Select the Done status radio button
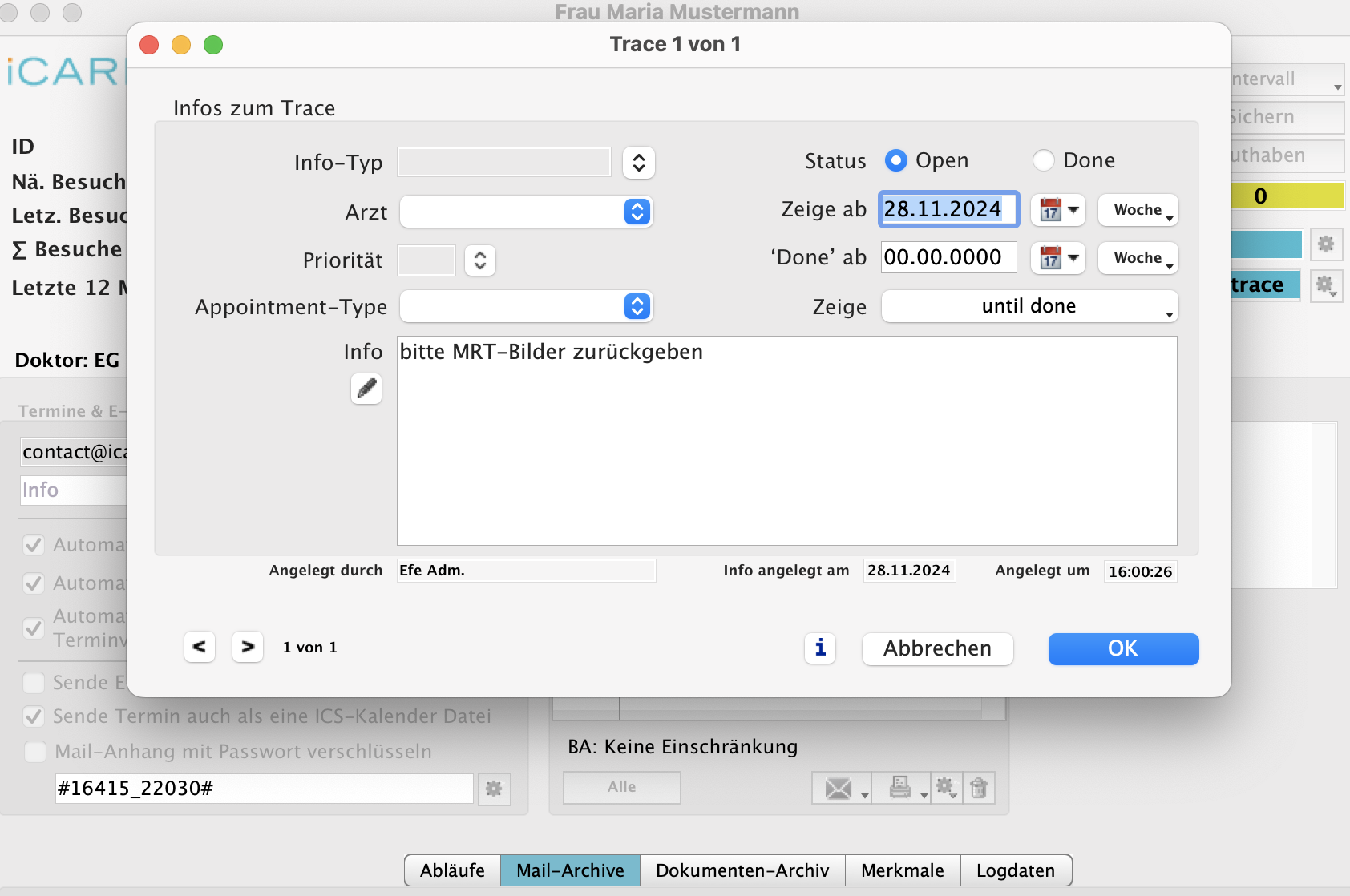The width and height of the screenshot is (1350, 896). 1043,161
